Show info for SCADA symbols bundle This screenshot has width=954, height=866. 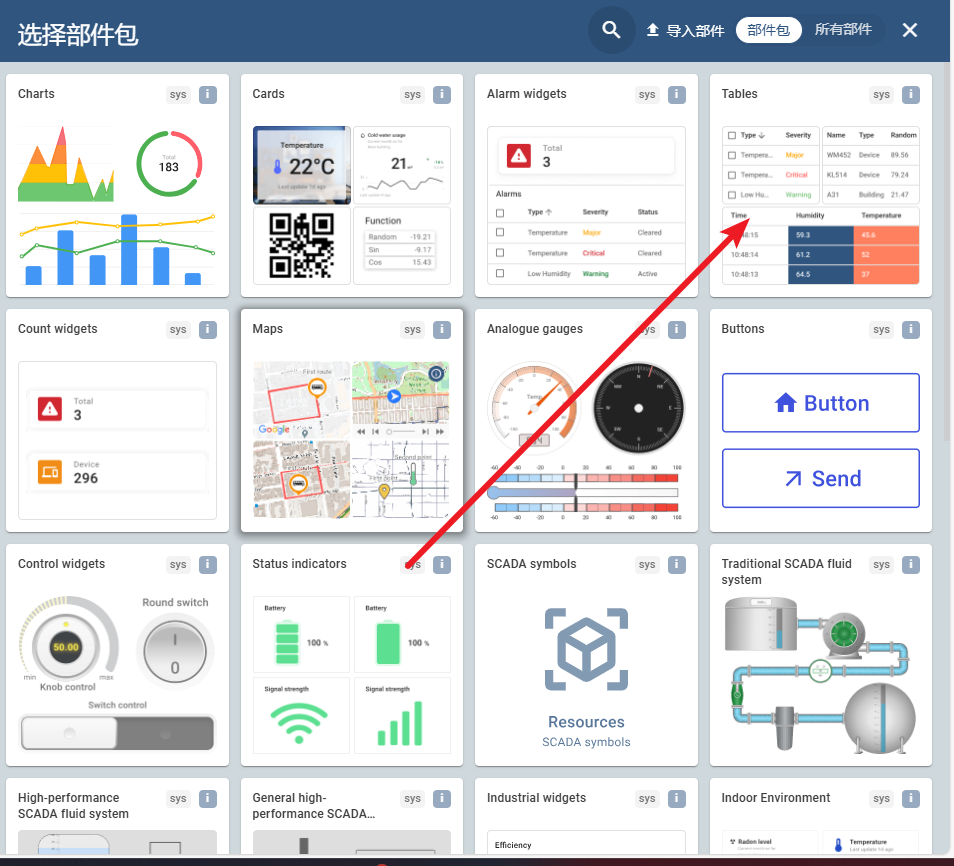pyautogui.click(x=677, y=564)
